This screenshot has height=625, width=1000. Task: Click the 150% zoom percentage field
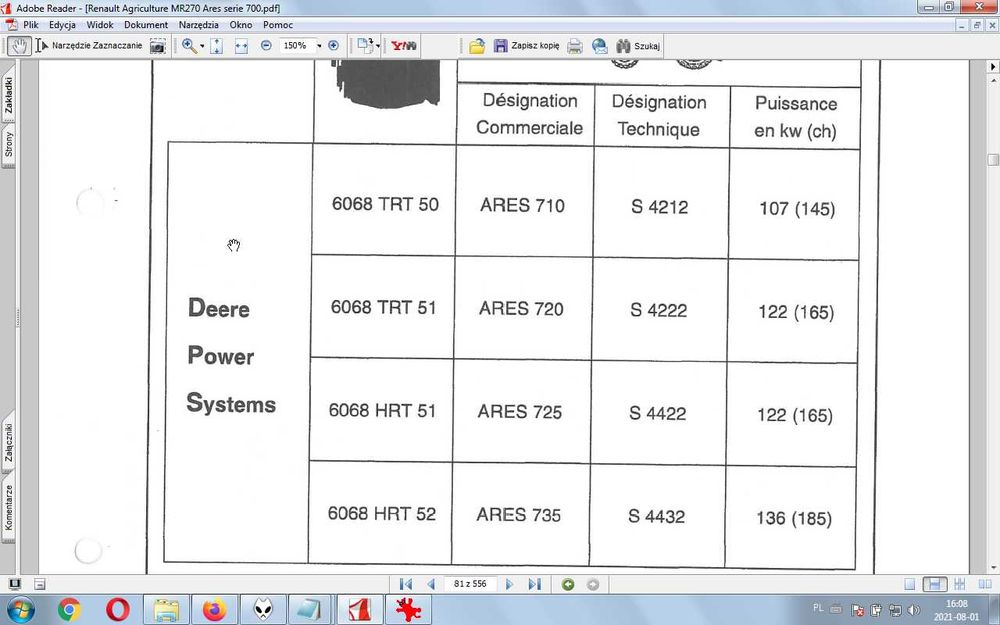[x=297, y=45]
